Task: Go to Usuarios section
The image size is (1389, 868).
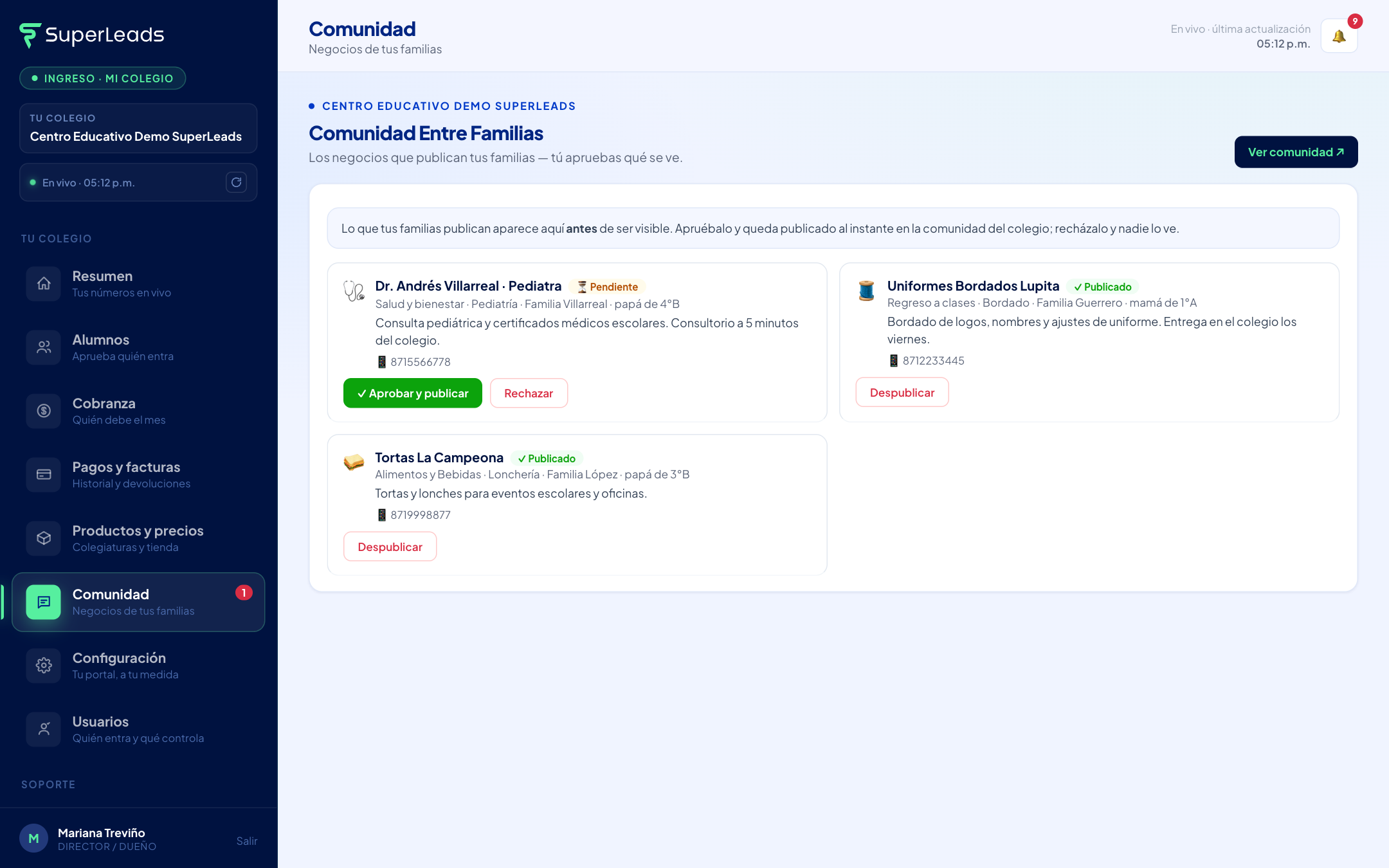Action: (x=138, y=729)
